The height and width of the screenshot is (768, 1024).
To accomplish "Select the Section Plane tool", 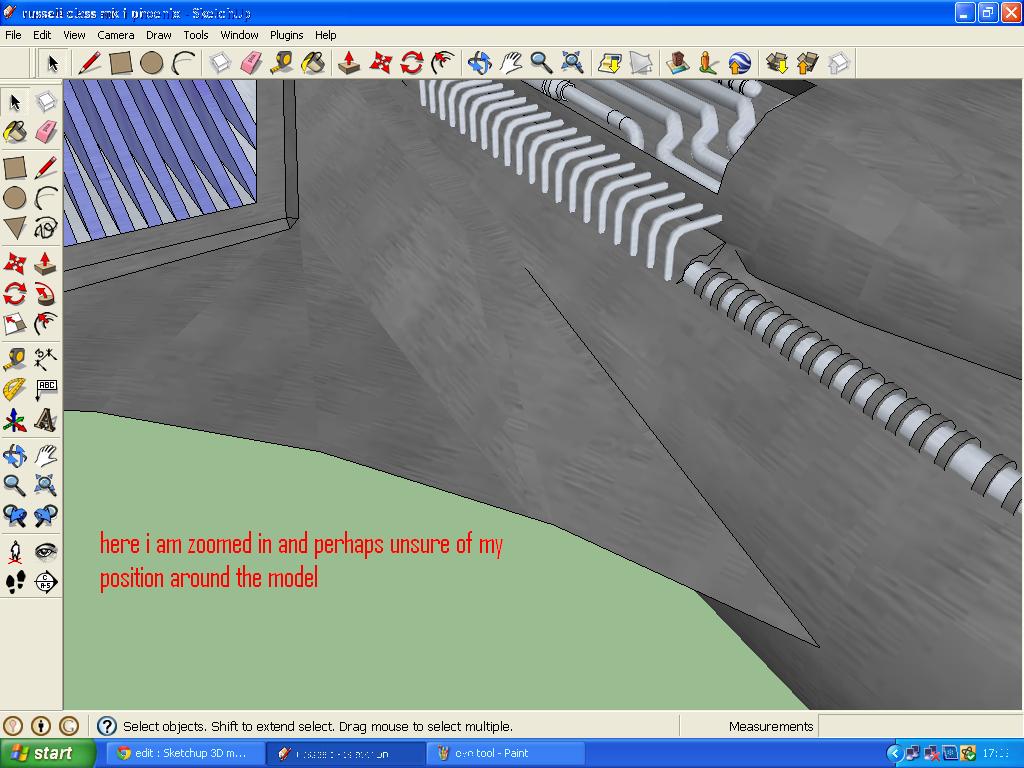I will 45,582.
